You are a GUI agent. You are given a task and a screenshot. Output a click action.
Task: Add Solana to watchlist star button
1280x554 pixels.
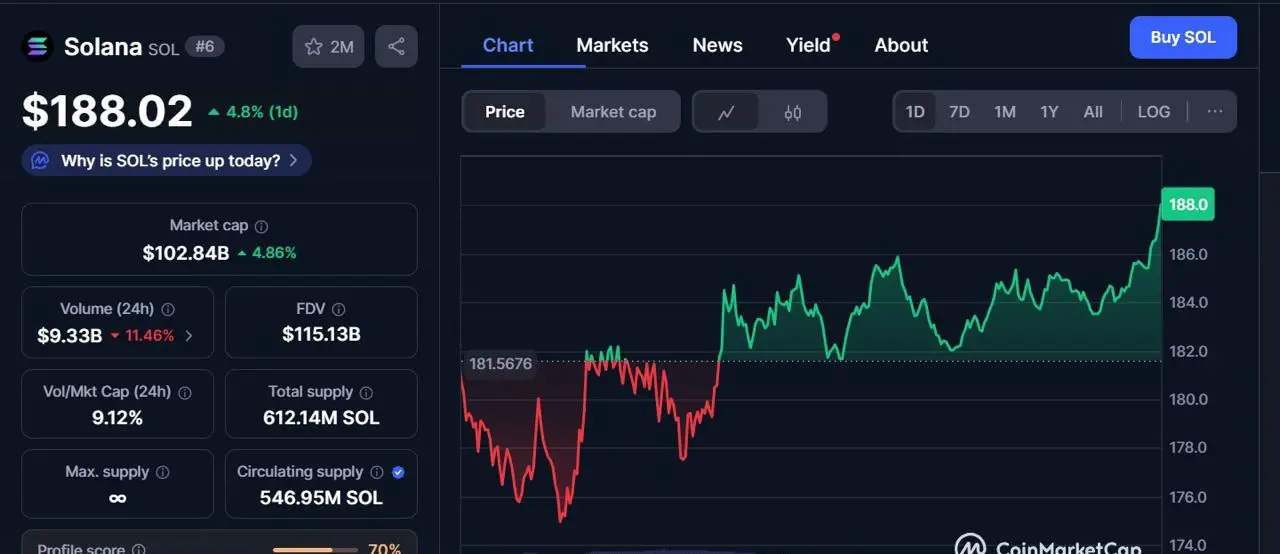click(x=328, y=46)
